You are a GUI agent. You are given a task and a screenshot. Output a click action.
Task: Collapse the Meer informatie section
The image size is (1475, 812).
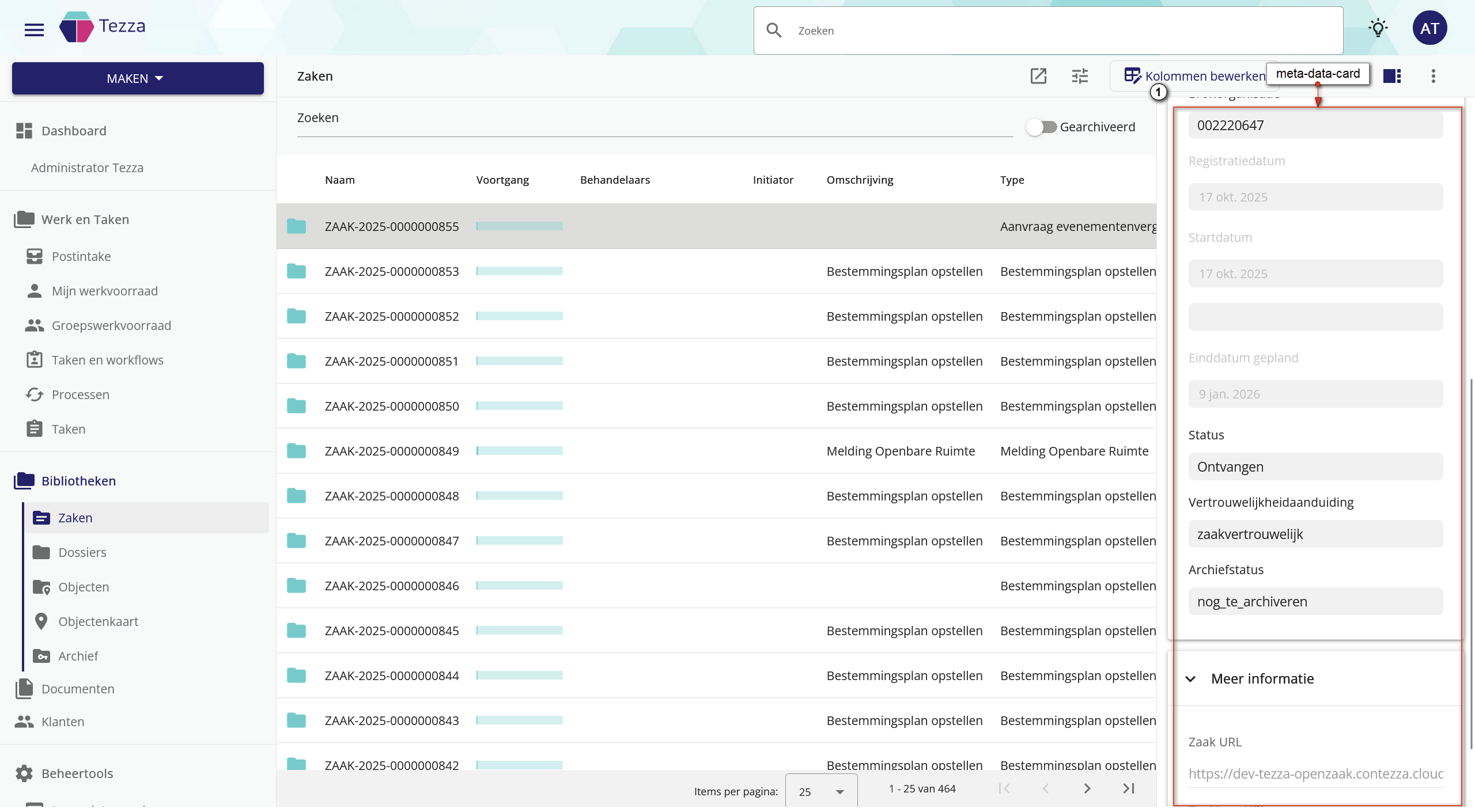(1190, 679)
